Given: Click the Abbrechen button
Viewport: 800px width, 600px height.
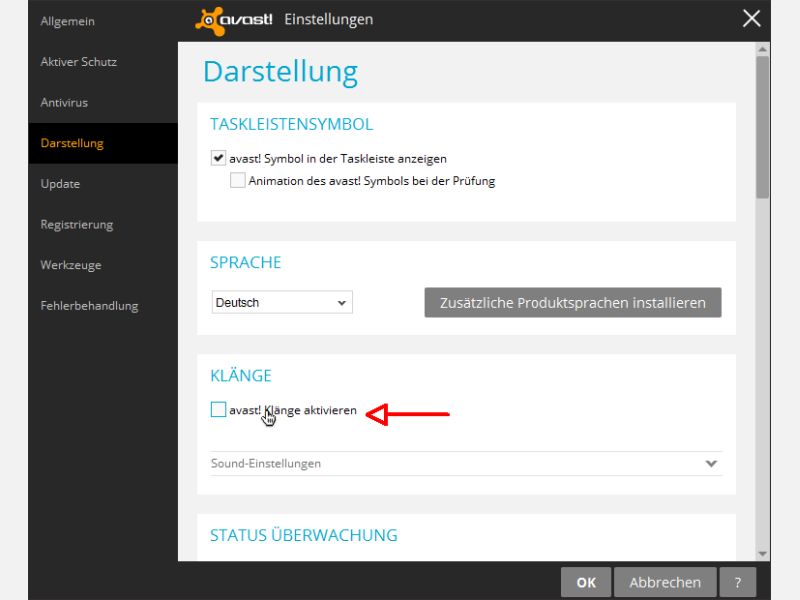Looking at the screenshot, I should click(x=665, y=582).
